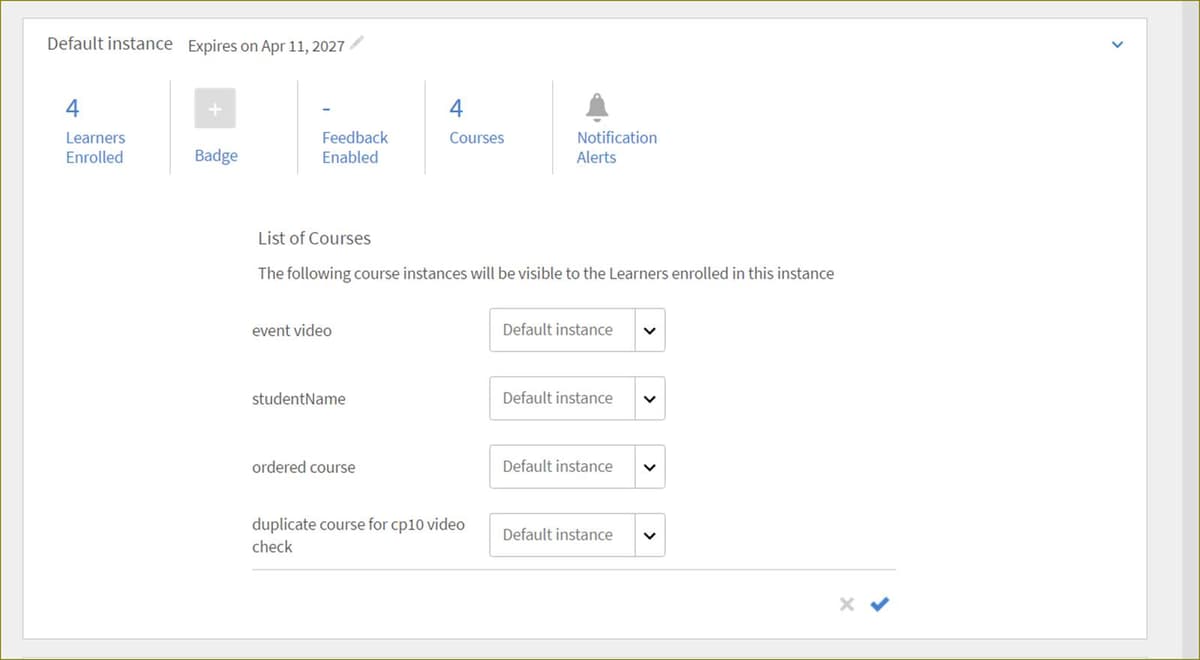Click the Feedback Enabled dash indicator
The height and width of the screenshot is (660, 1200).
pos(325,108)
